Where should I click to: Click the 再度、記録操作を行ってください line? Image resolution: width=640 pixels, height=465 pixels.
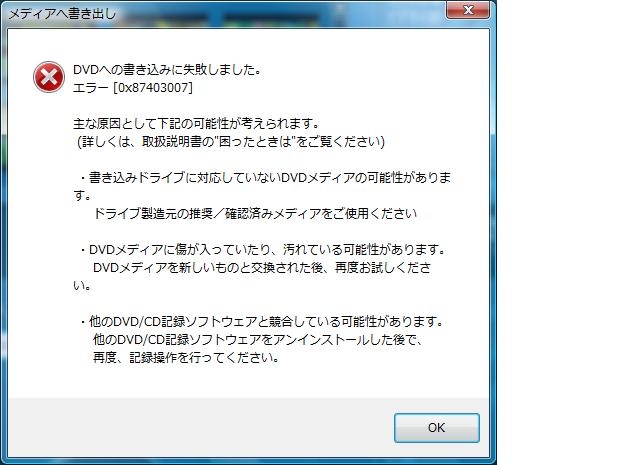tap(186, 358)
